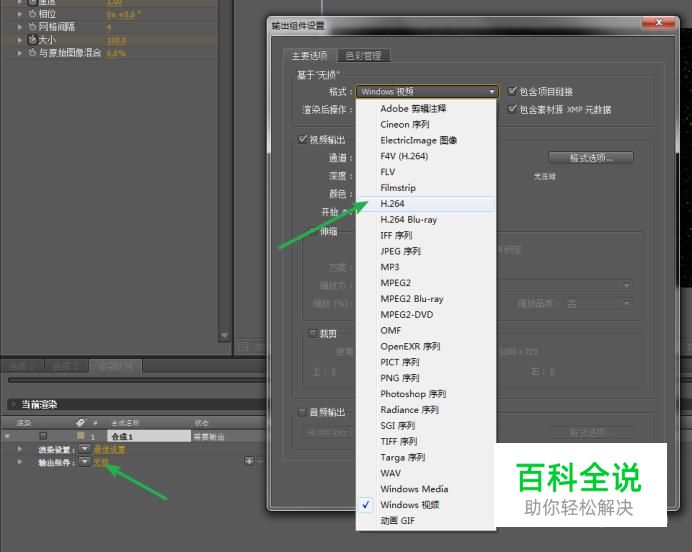The width and height of the screenshot is (692, 552).
Task: Choose F4V (H.264) format
Action: tap(426, 156)
